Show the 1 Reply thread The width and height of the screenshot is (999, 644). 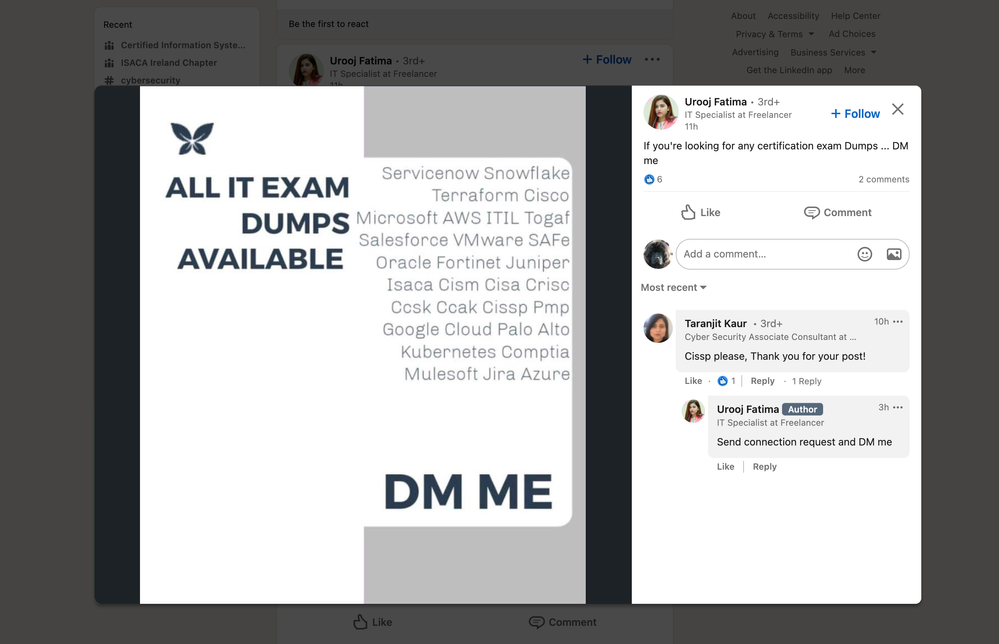click(x=806, y=381)
